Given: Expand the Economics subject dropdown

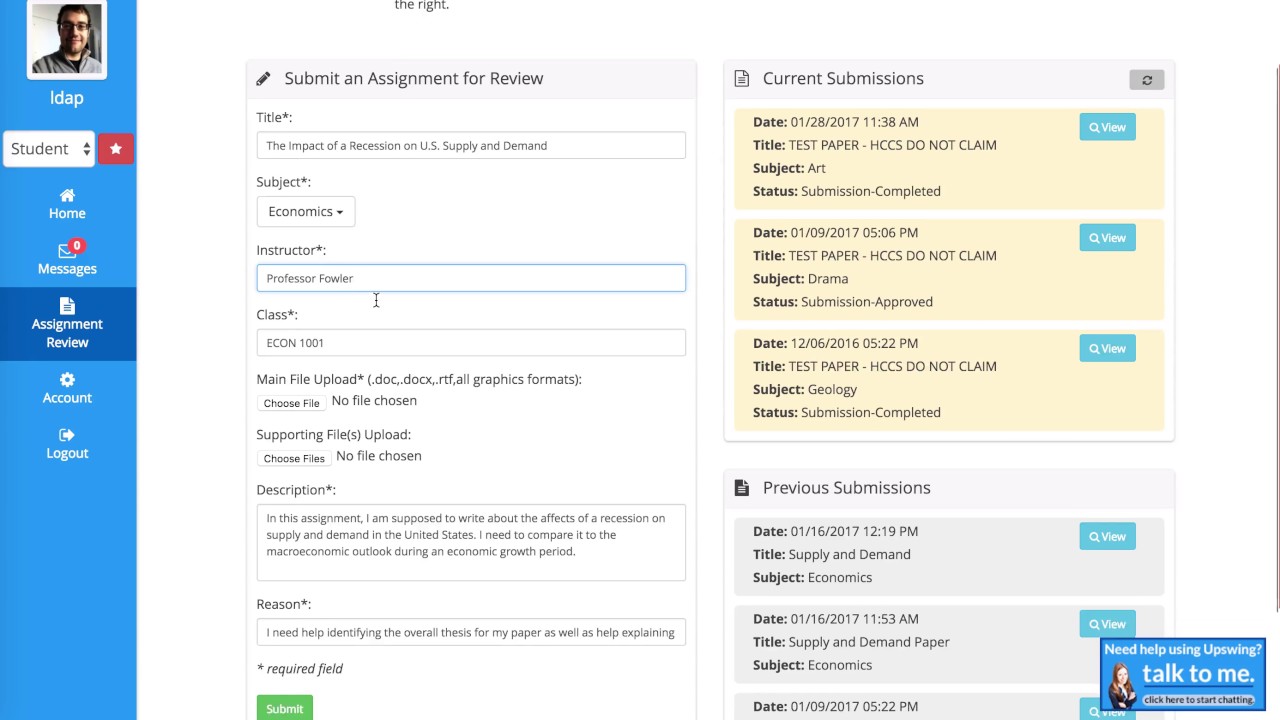Looking at the screenshot, I should [x=305, y=212].
